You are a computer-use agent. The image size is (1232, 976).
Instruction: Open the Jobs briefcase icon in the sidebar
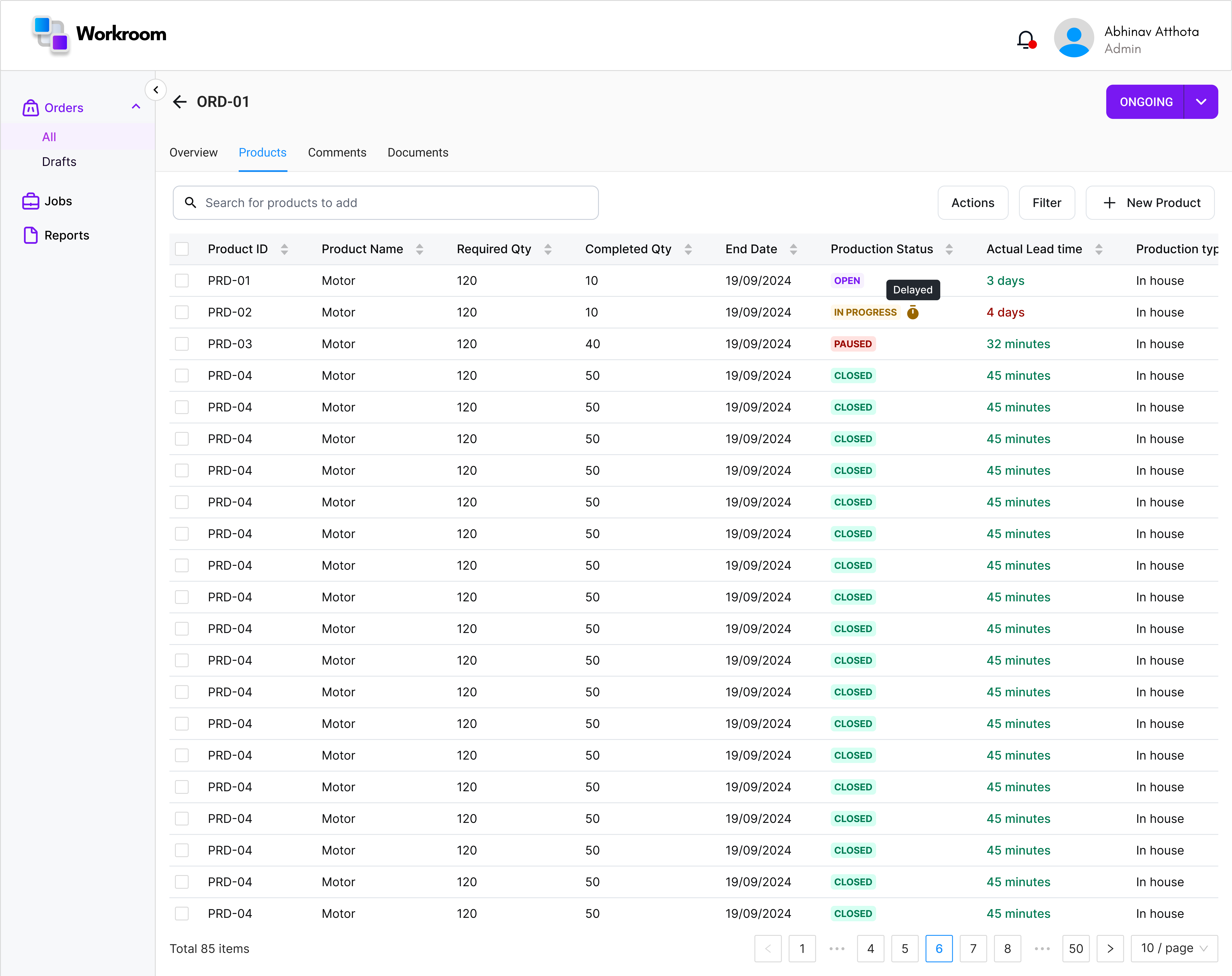click(x=30, y=201)
